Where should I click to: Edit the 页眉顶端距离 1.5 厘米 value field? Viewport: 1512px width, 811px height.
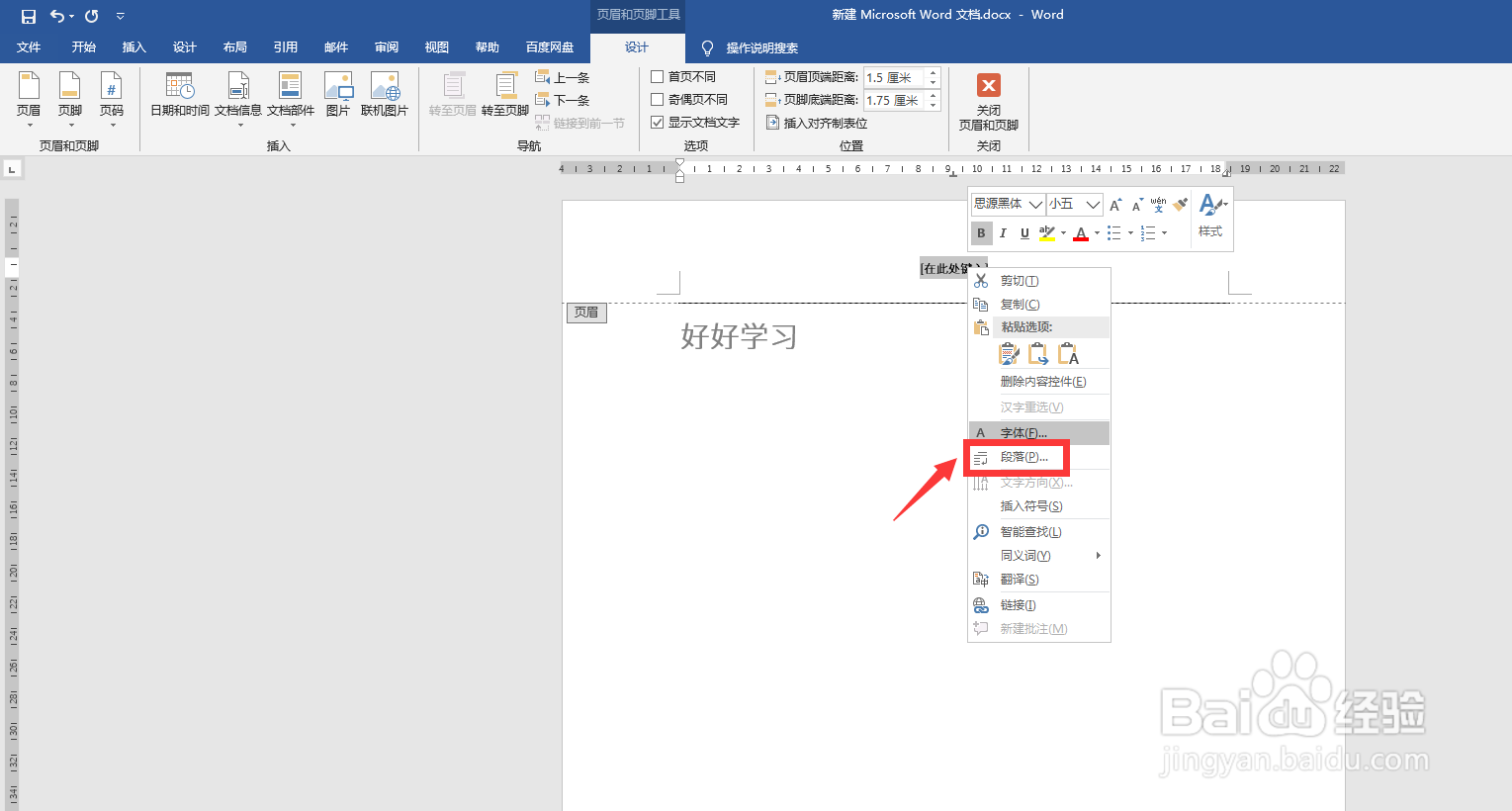point(894,77)
